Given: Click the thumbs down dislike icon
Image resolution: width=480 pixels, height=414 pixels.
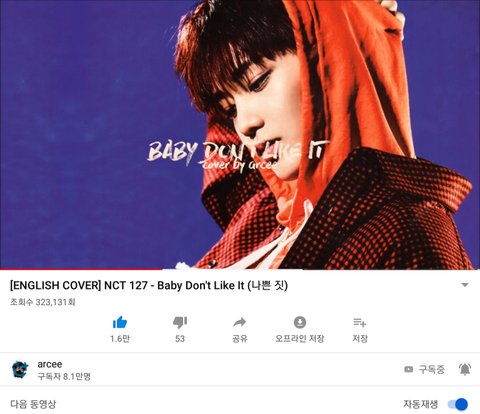Looking at the screenshot, I should pos(180,322).
